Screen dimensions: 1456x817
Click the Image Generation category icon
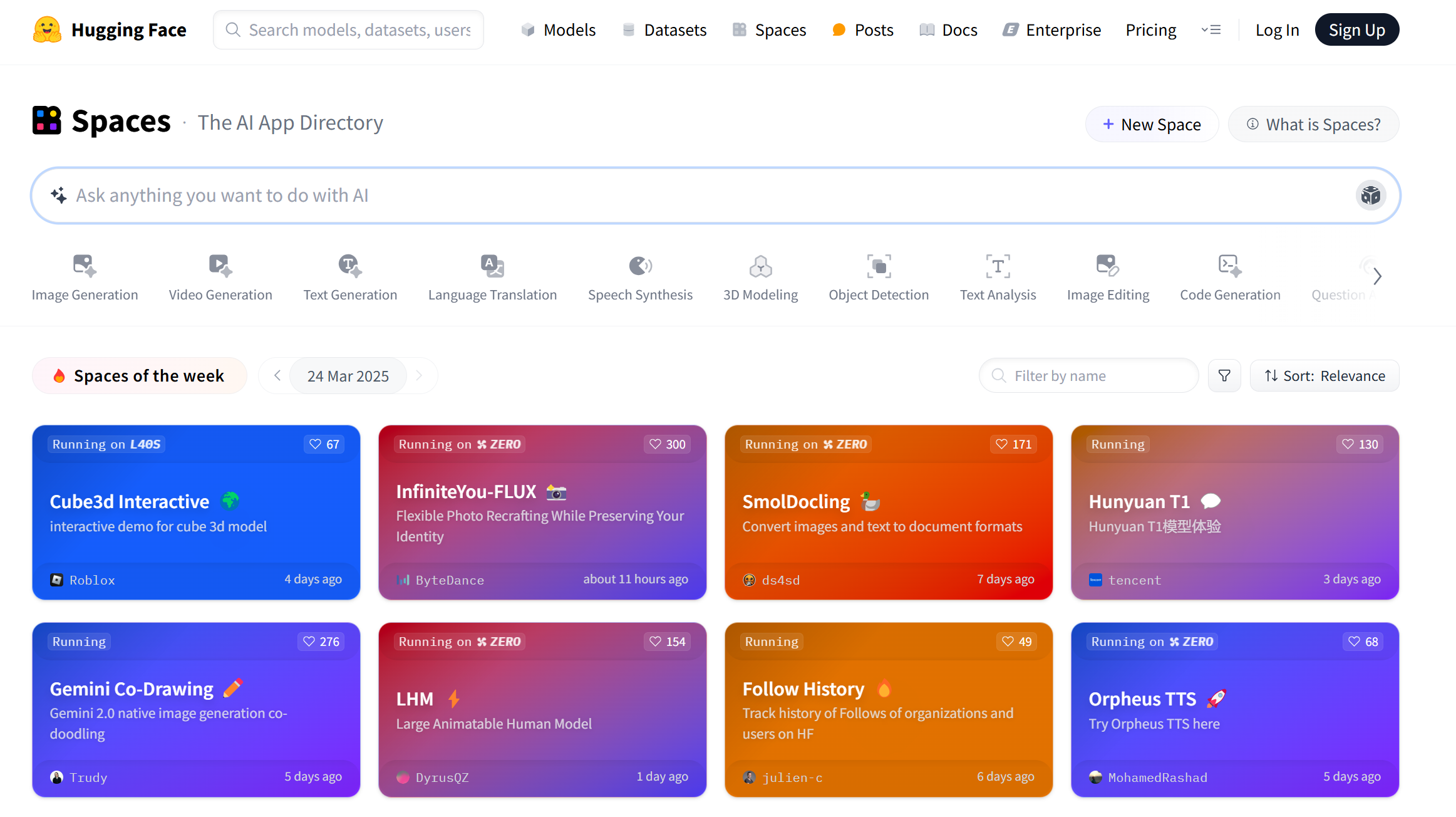(85, 266)
